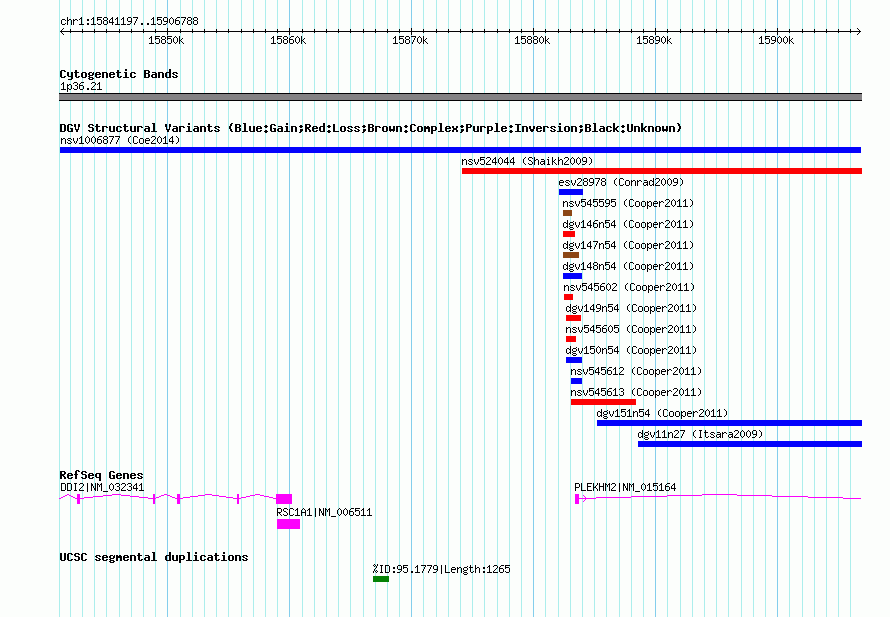Click the dgv147n54 brown complex feature
Screen dimensions: 890x617
pyautogui.click(x=570, y=255)
